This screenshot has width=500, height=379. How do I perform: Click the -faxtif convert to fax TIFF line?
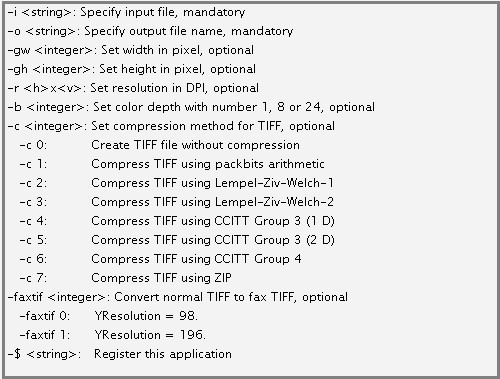click(178, 297)
